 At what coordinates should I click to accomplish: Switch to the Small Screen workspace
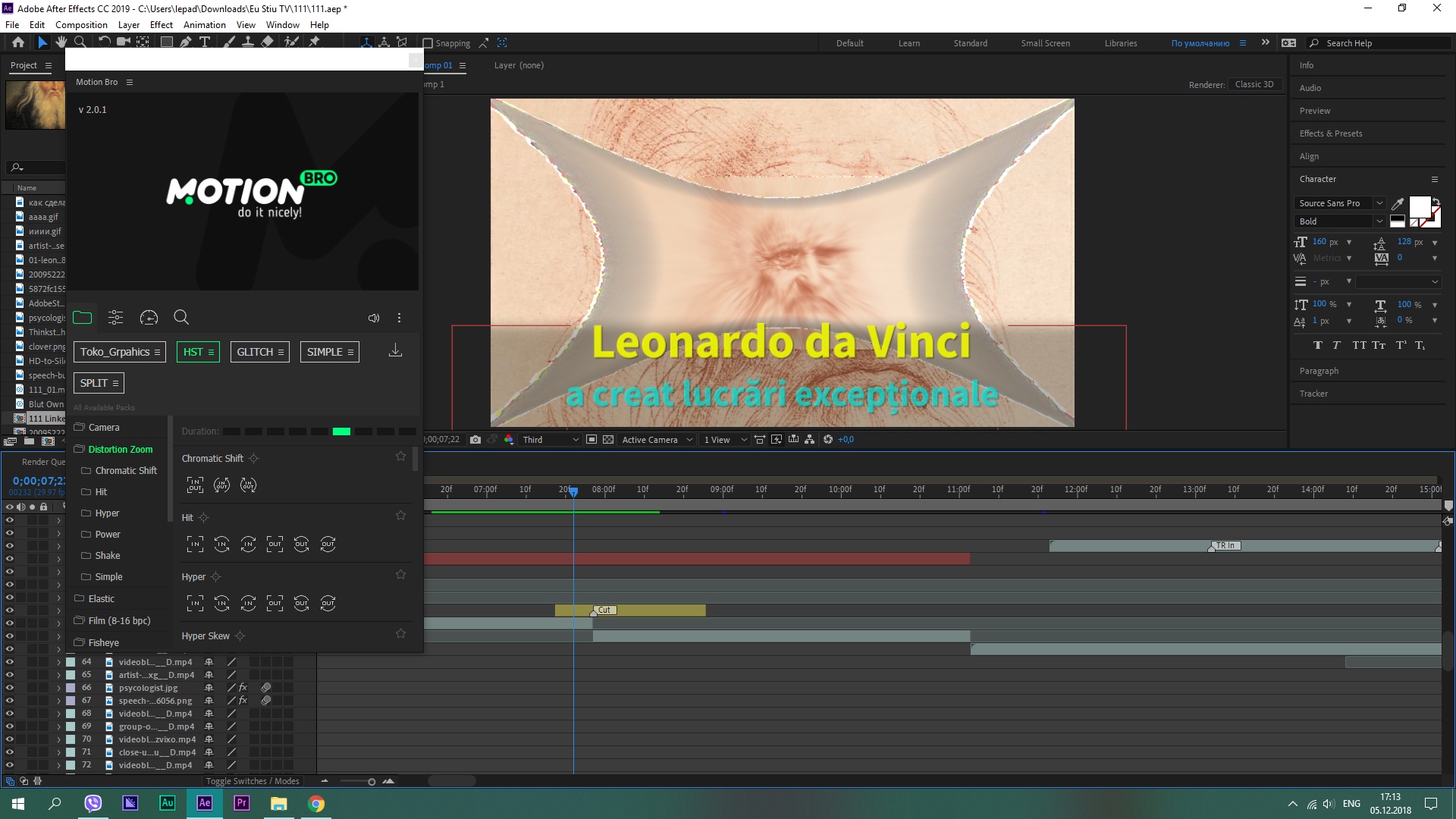coord(1045,43)
